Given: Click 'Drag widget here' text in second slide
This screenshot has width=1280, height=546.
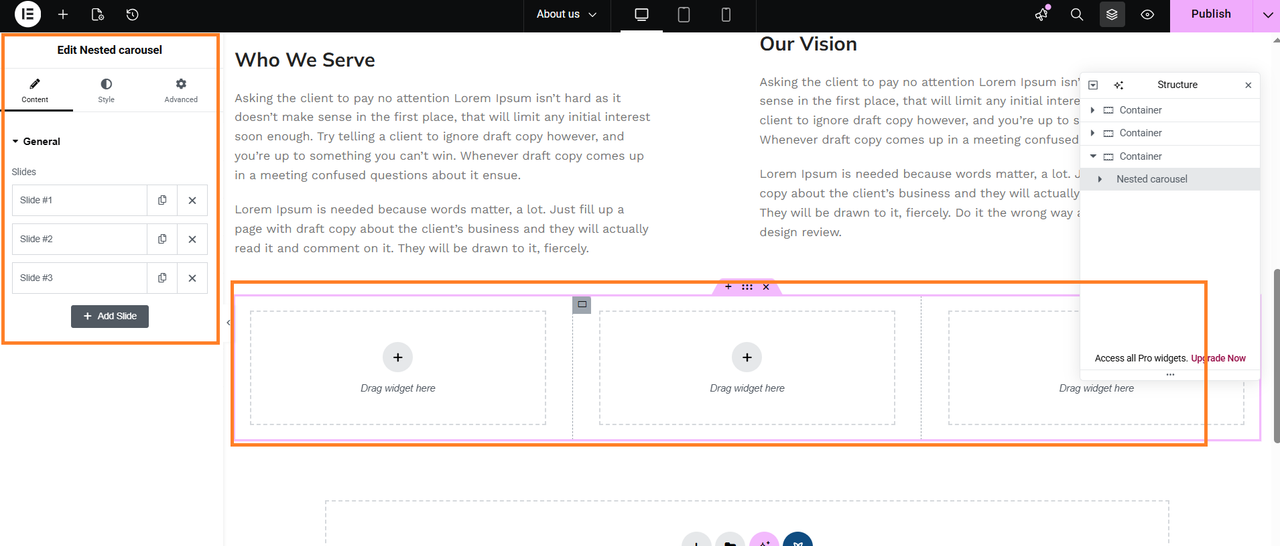Looking at the screenshot, I should tap(747, 388).
